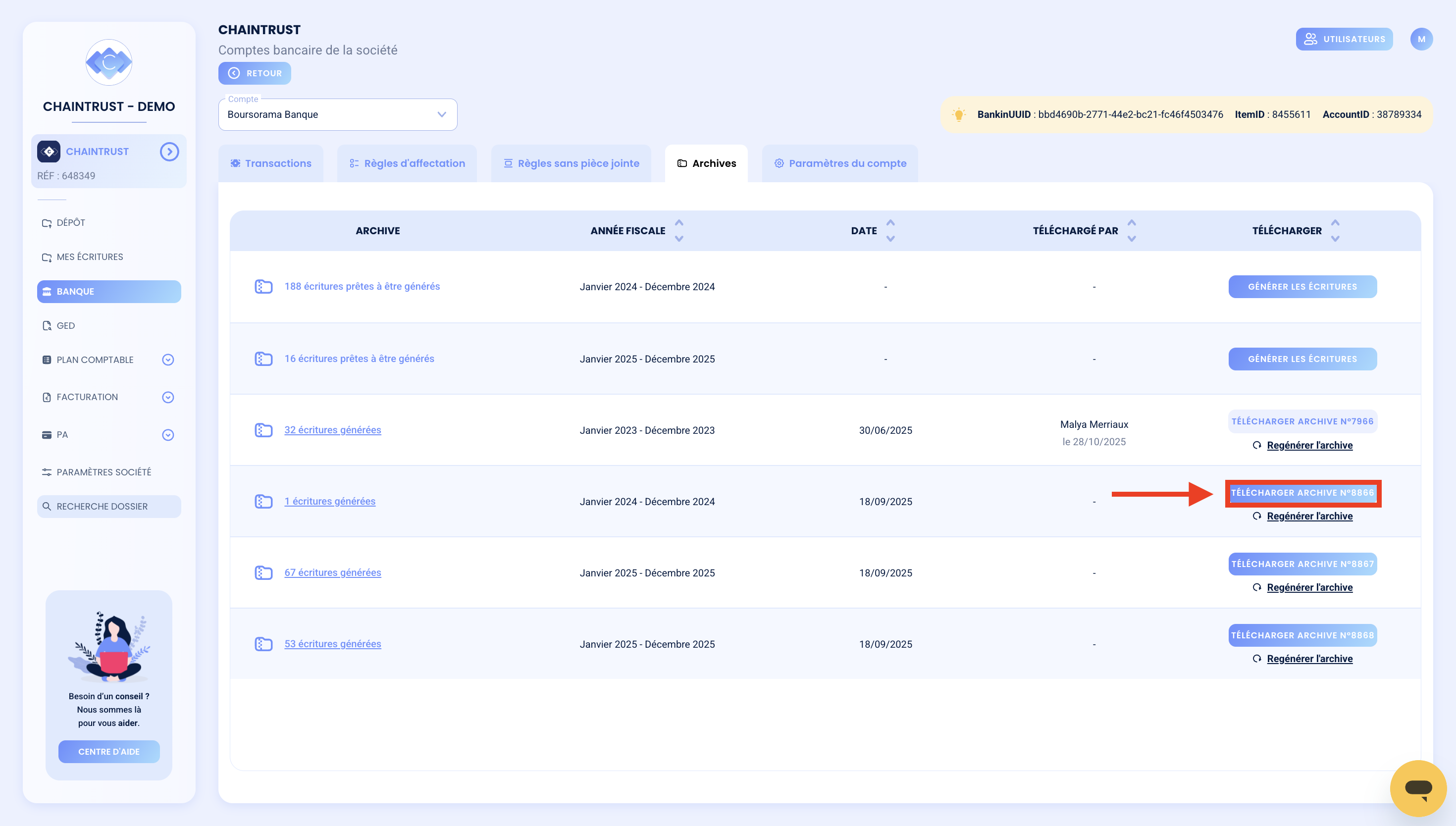The image size is (1456, 826).
Task: Regenerate the archive N°8866
Action: [1302, 516]
